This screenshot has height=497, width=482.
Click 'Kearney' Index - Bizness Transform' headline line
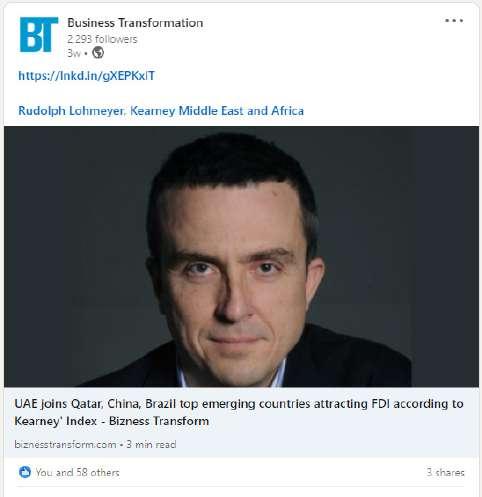click(x=112, y=421)
